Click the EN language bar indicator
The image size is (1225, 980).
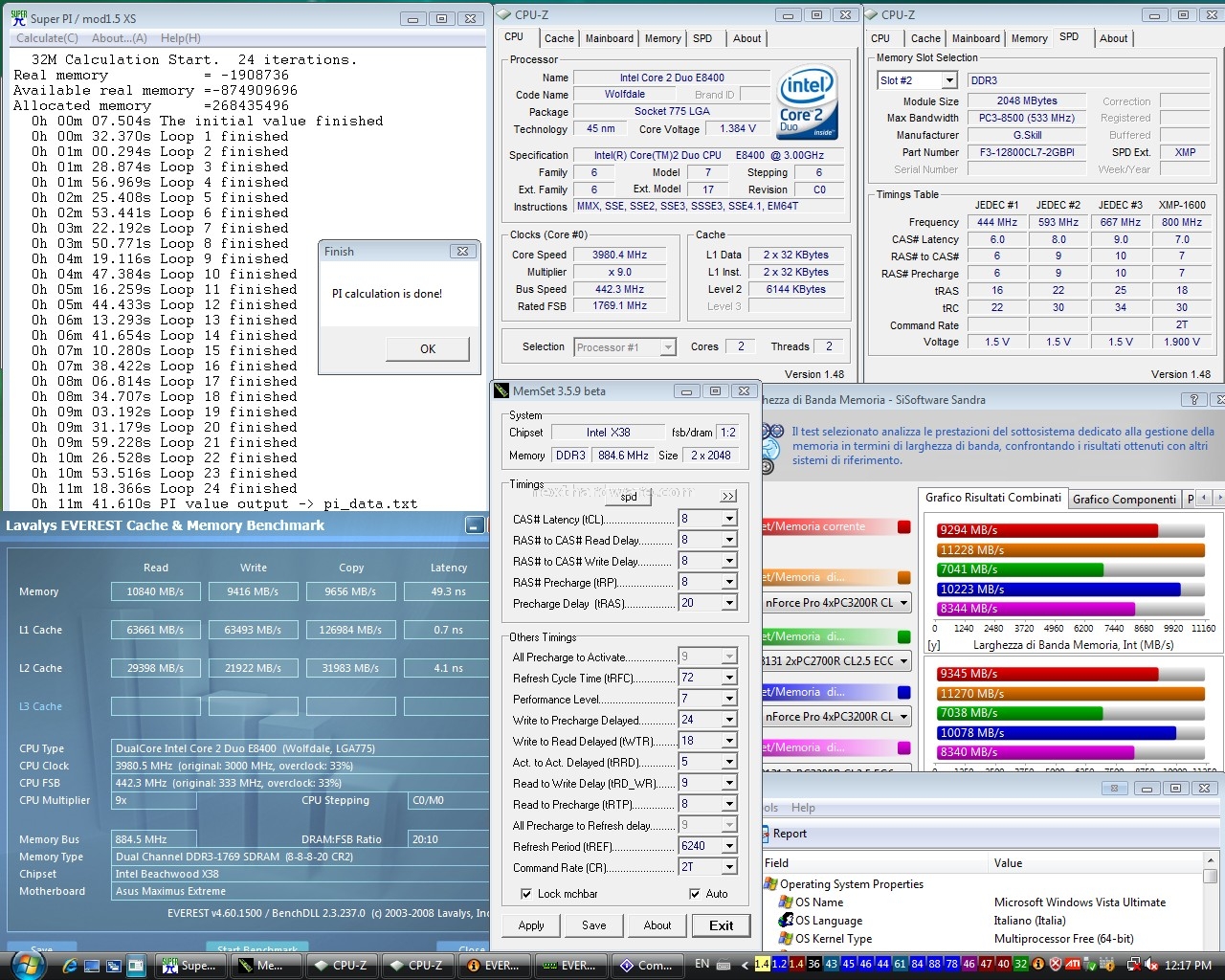tap(702, 964)
